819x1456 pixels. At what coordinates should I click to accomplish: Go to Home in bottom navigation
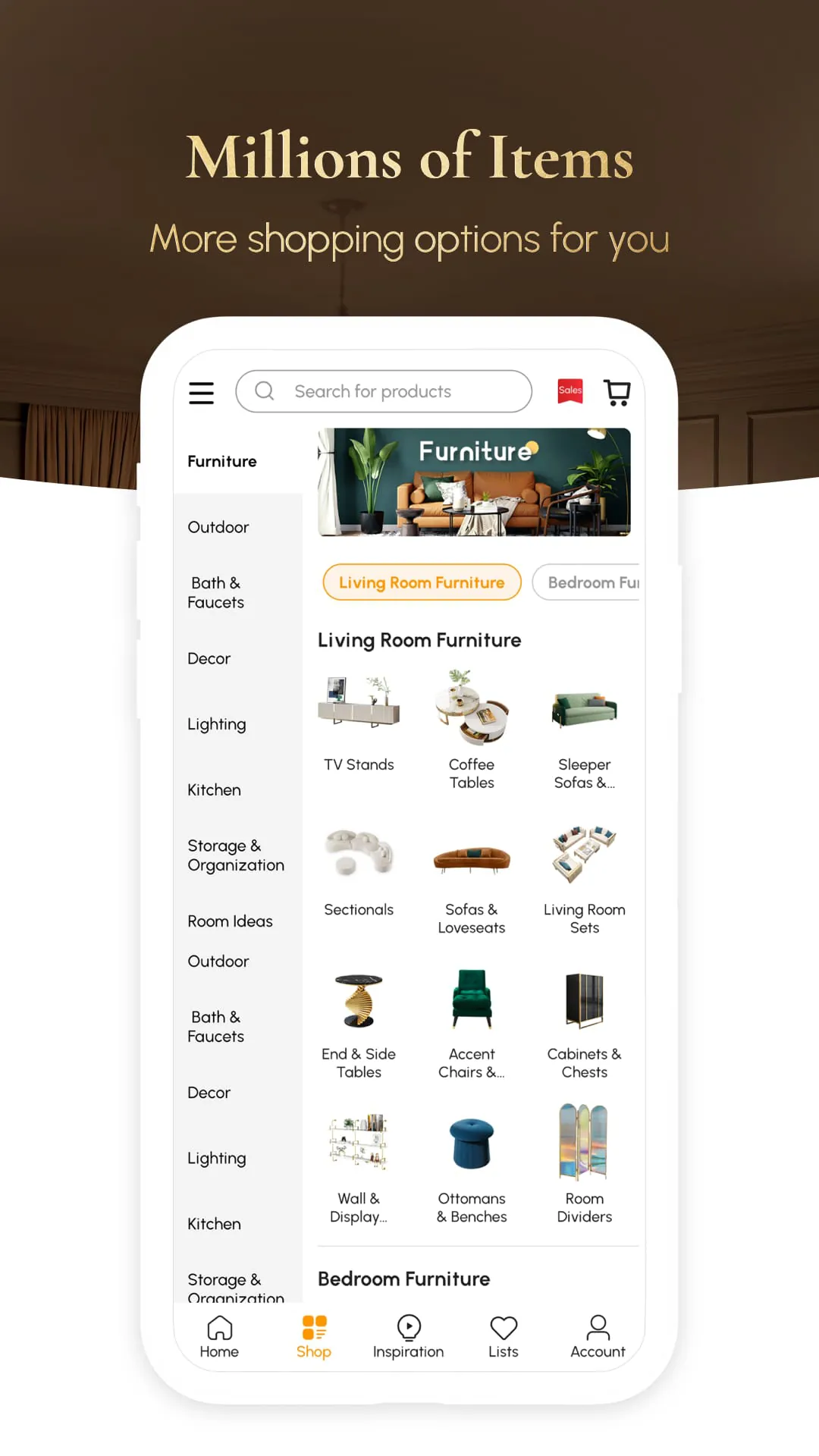[219, 1337]
